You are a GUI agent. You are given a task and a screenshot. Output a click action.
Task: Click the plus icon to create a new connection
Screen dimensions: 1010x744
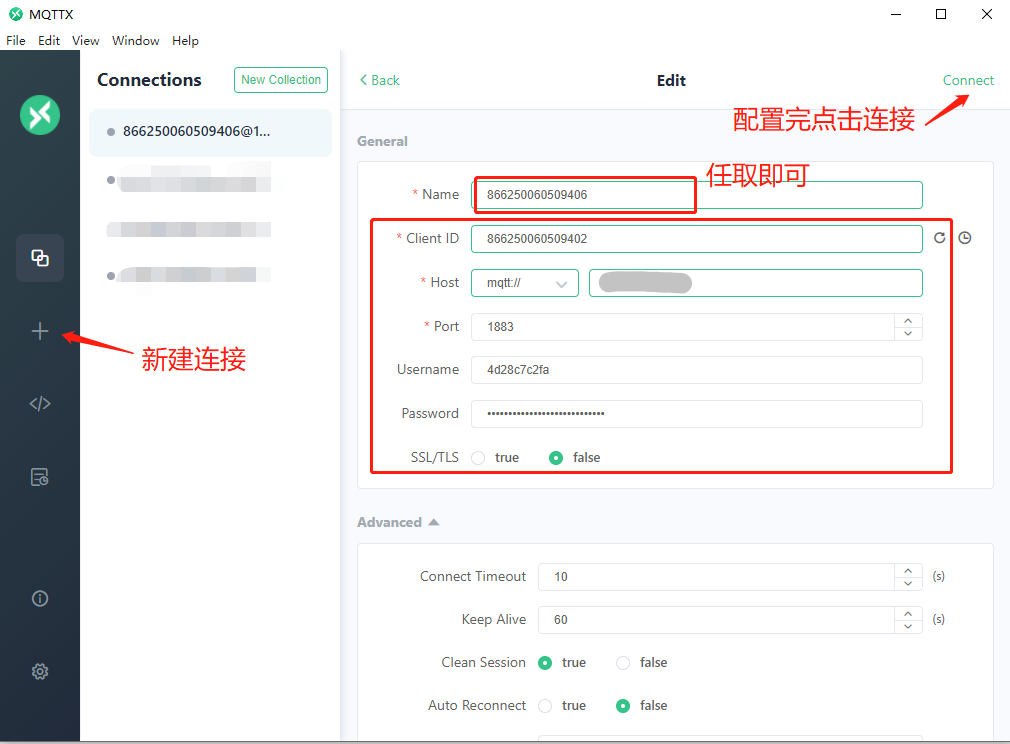pyautogui.click(x=40, y=331)
